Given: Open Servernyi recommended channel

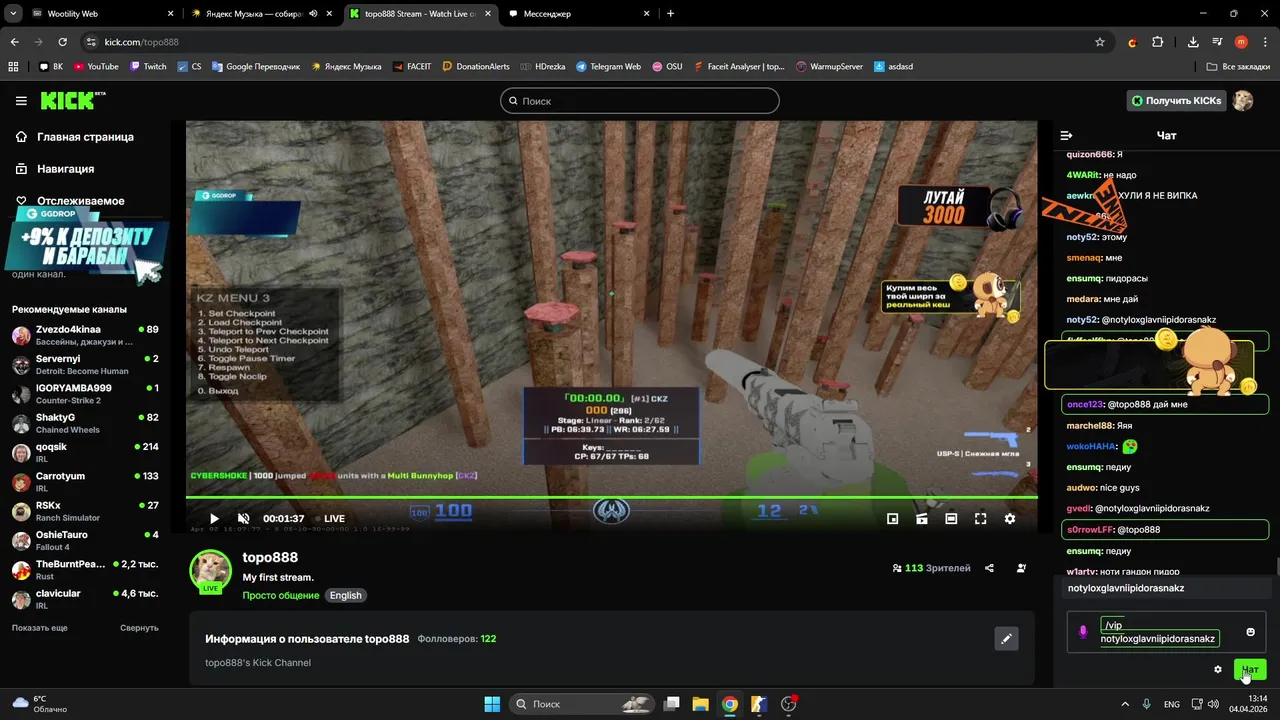Looking at the screenshot, I should 85,364.
